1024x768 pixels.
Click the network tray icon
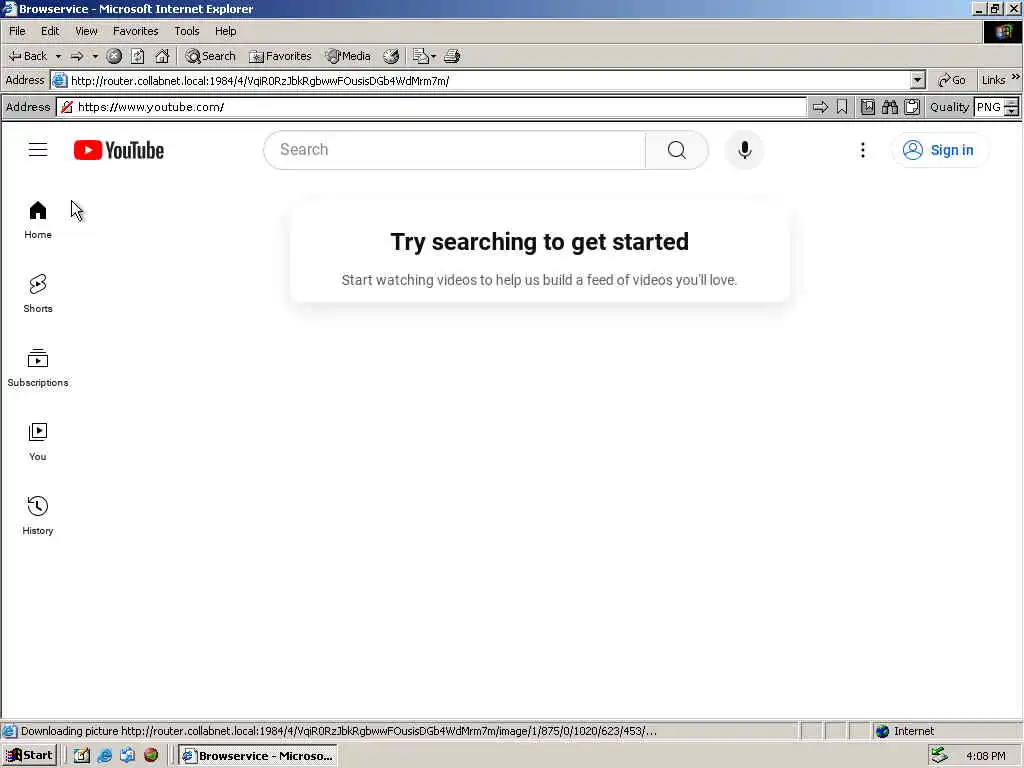[x=939, y=756]
